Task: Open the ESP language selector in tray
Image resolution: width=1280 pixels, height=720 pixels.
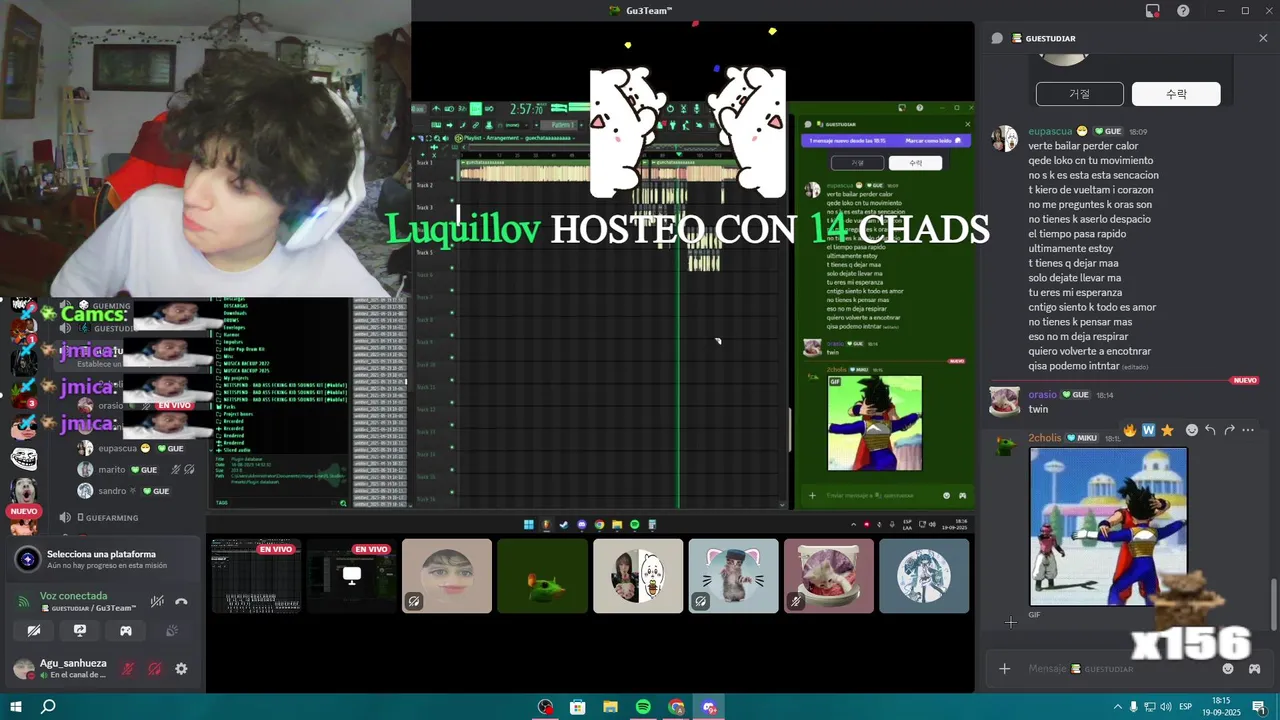Action: [x=1186, y=707]
